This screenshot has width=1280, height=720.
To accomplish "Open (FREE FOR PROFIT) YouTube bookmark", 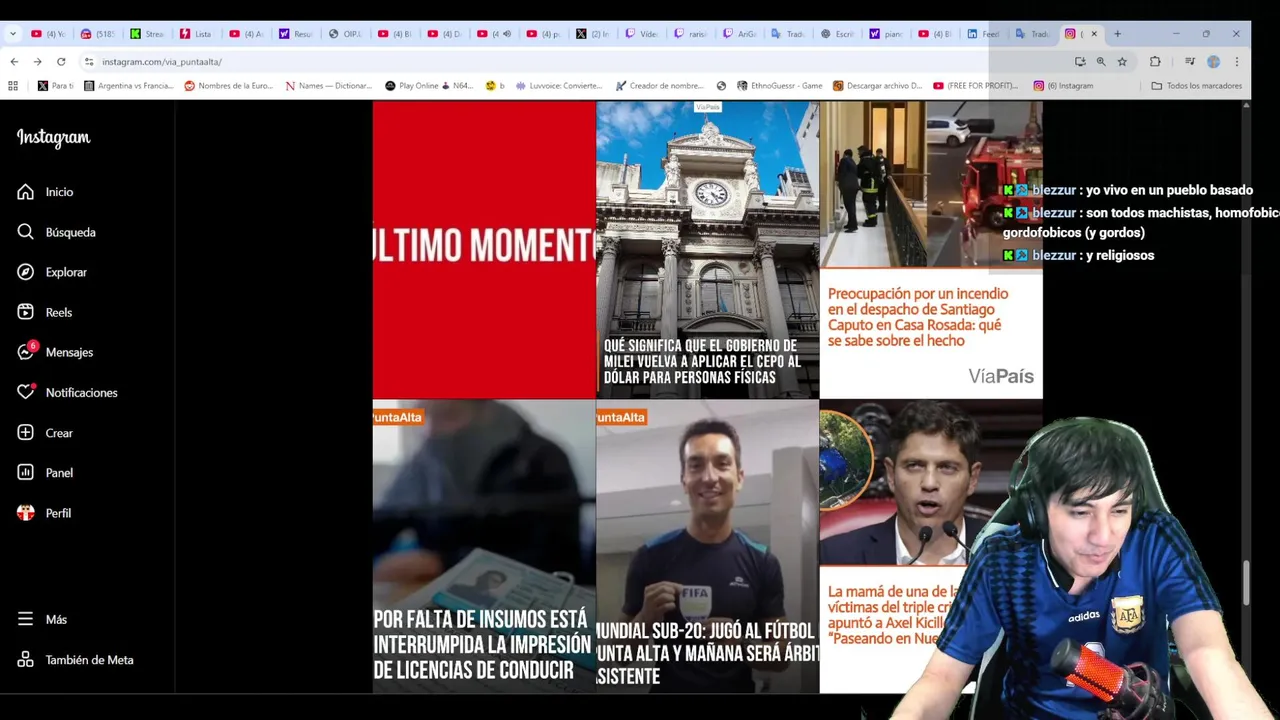I will point(975,86).
